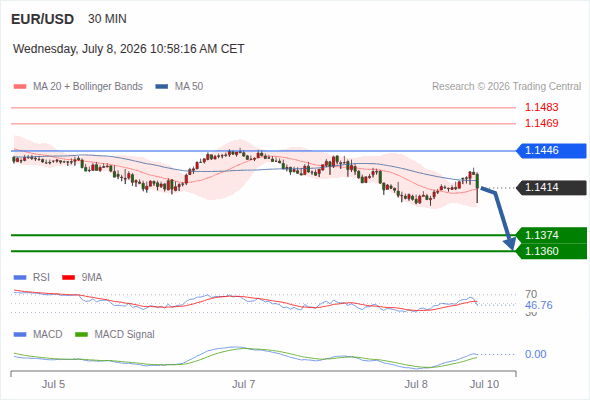Click the 1.1469 resistance level label

[x=541, y=123]
